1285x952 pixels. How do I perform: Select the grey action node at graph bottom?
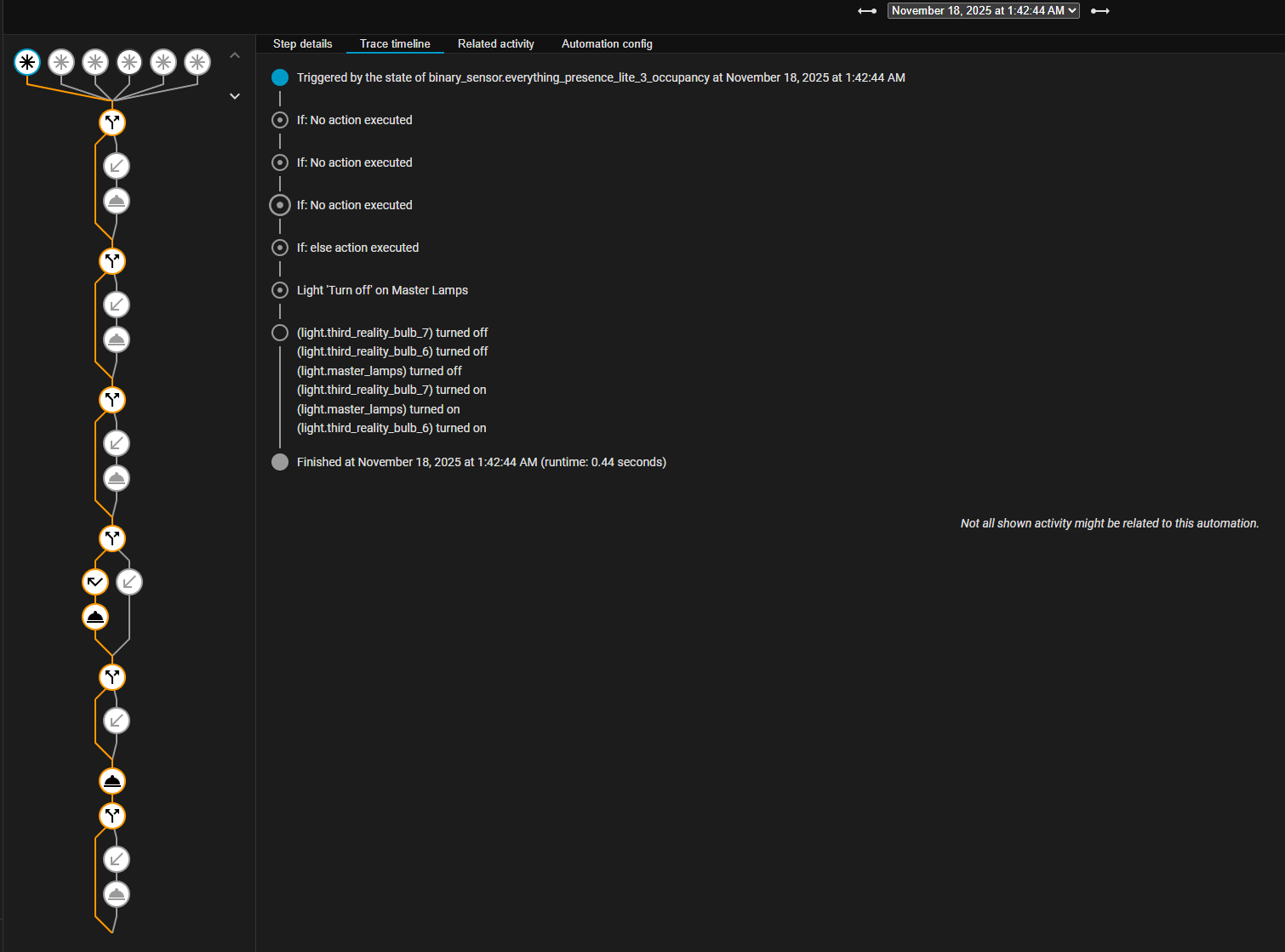pyautogui.click(x=117, y=894)
